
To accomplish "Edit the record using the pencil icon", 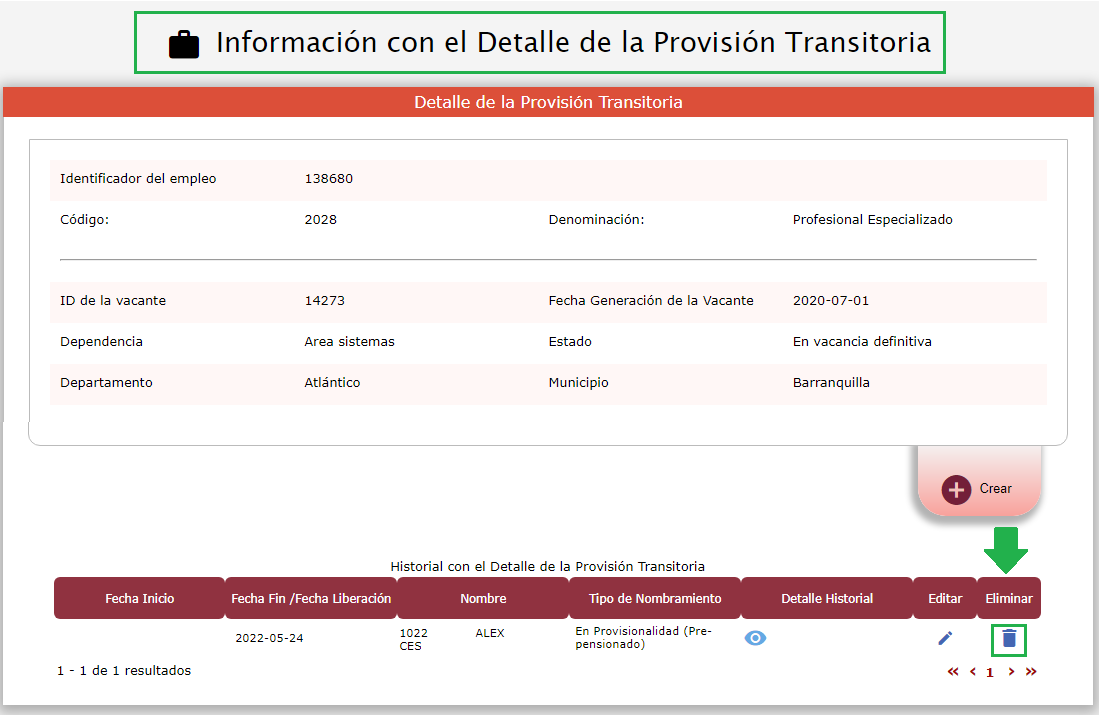I will [945, 638].
